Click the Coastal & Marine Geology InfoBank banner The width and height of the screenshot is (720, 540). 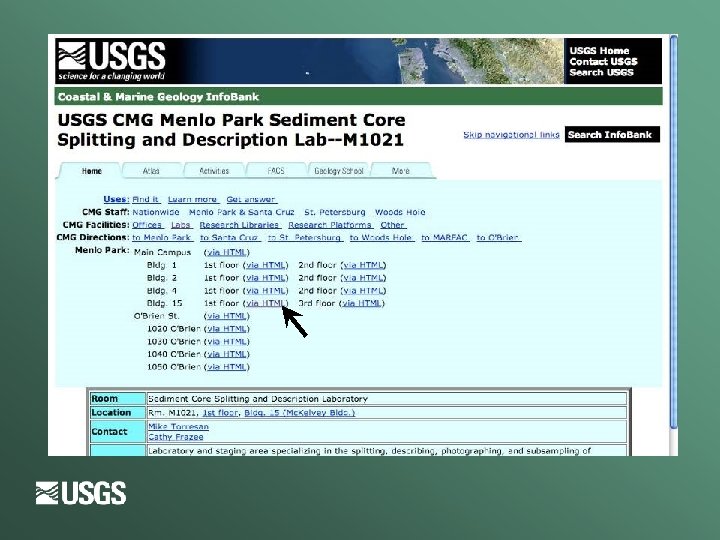[x=359, y=97]
